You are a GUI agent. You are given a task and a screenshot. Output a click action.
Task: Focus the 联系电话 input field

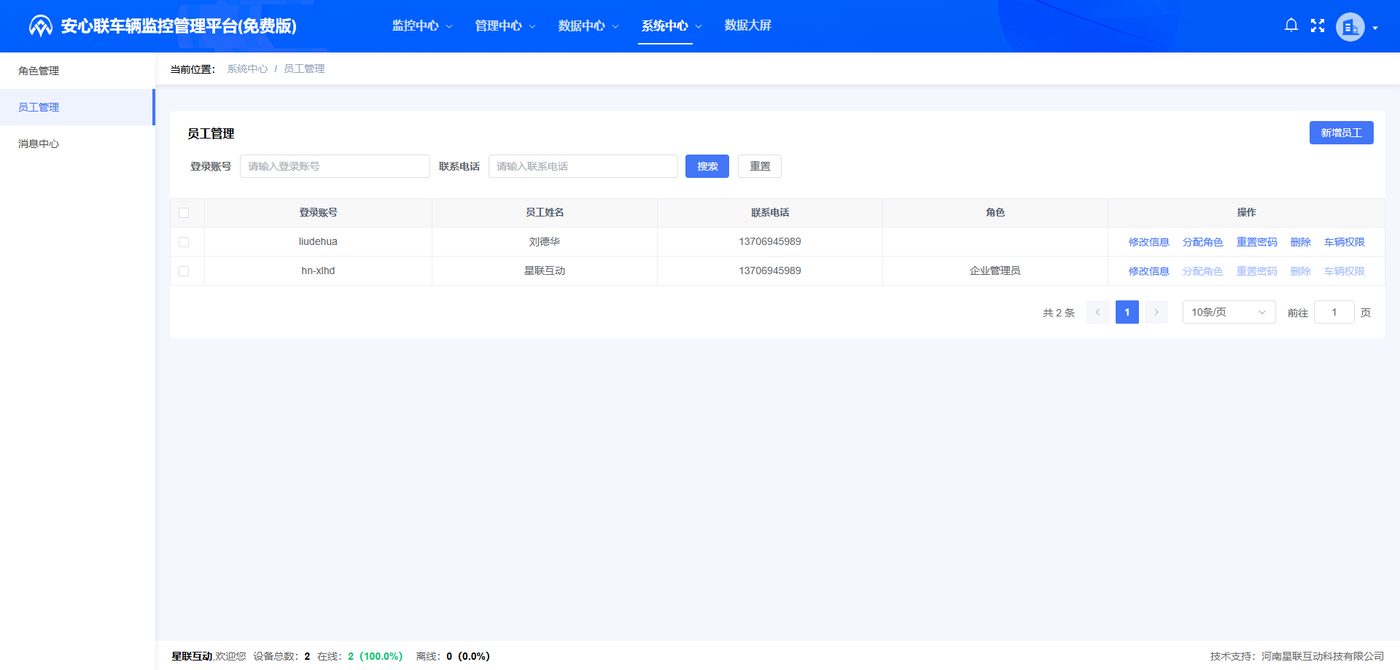click(583, 166)
